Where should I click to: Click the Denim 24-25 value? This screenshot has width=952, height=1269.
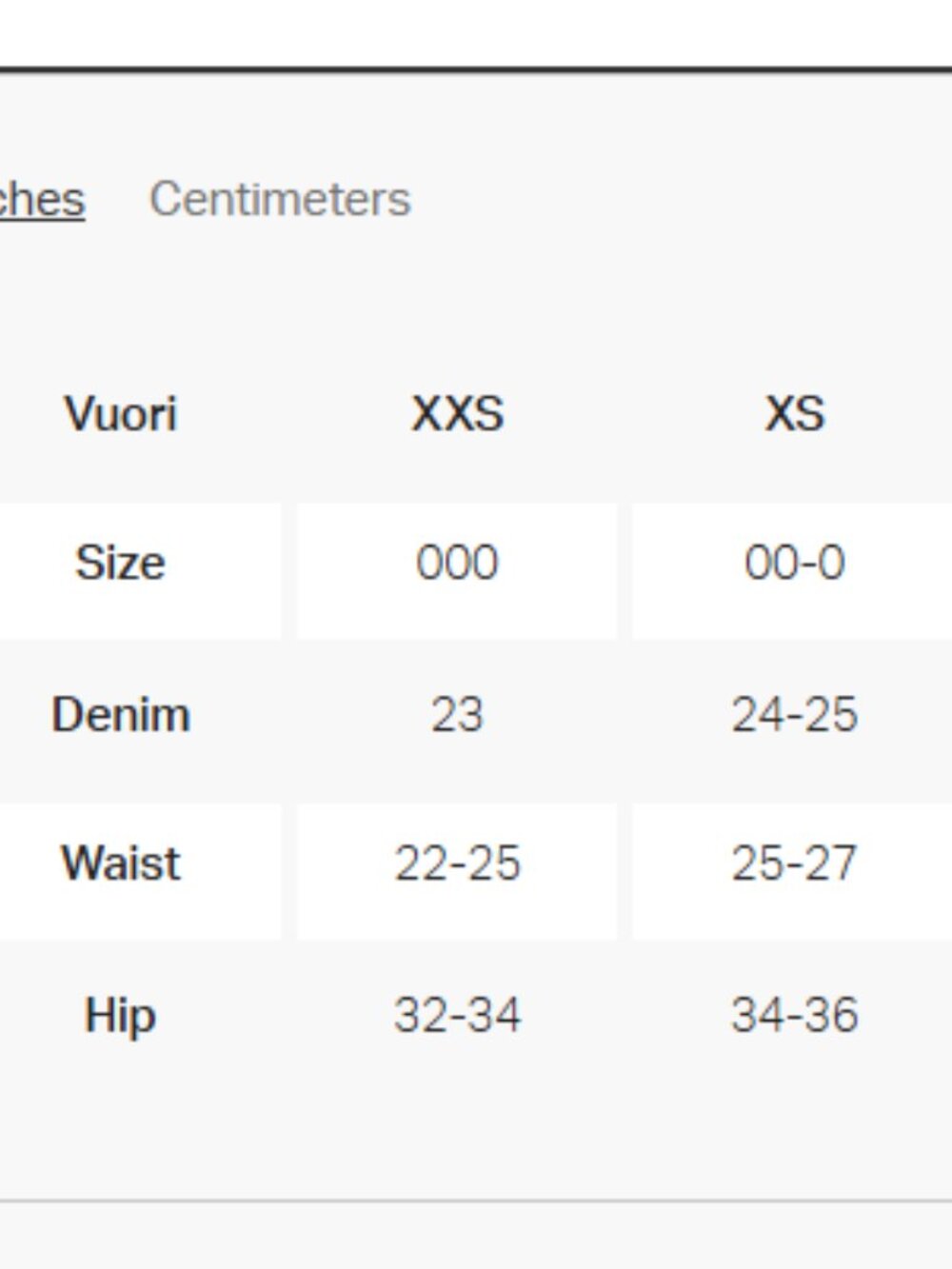click(794, 714)
